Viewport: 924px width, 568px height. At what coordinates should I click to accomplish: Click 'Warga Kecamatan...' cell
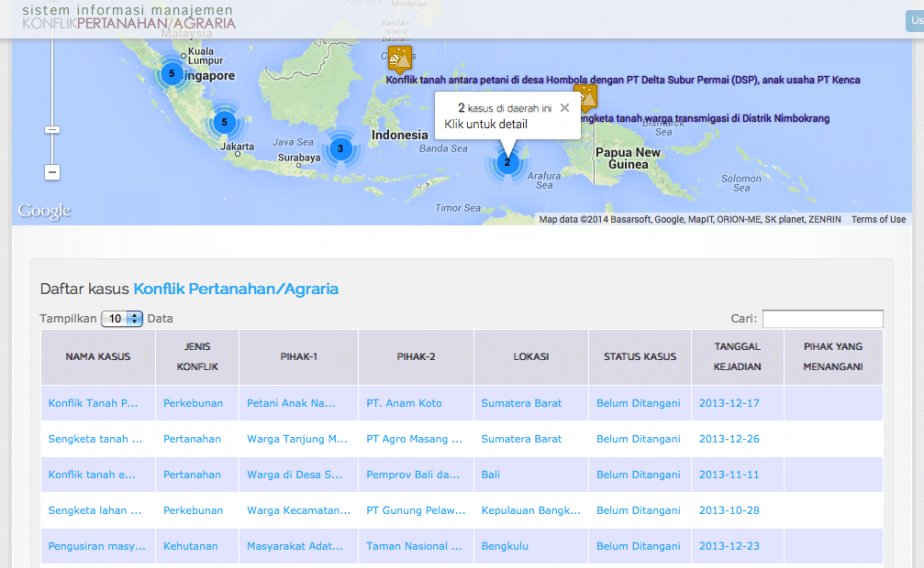click(299, 510)
